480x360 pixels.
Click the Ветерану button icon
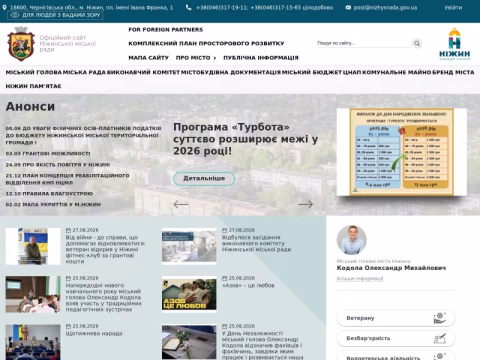click(440, 318)
